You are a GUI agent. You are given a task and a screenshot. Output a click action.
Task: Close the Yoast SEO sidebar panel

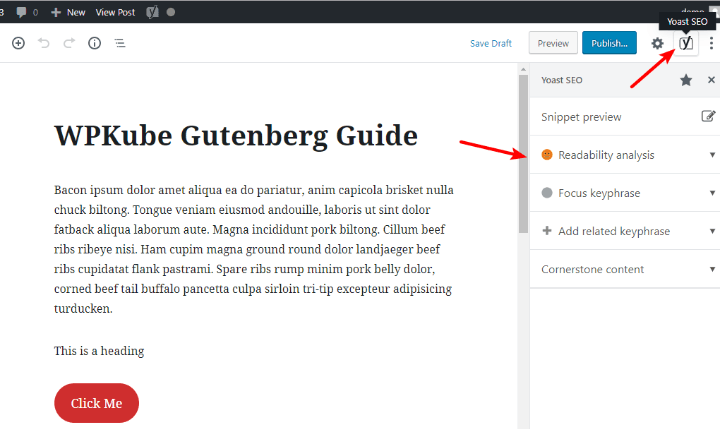tap(711, 80)
